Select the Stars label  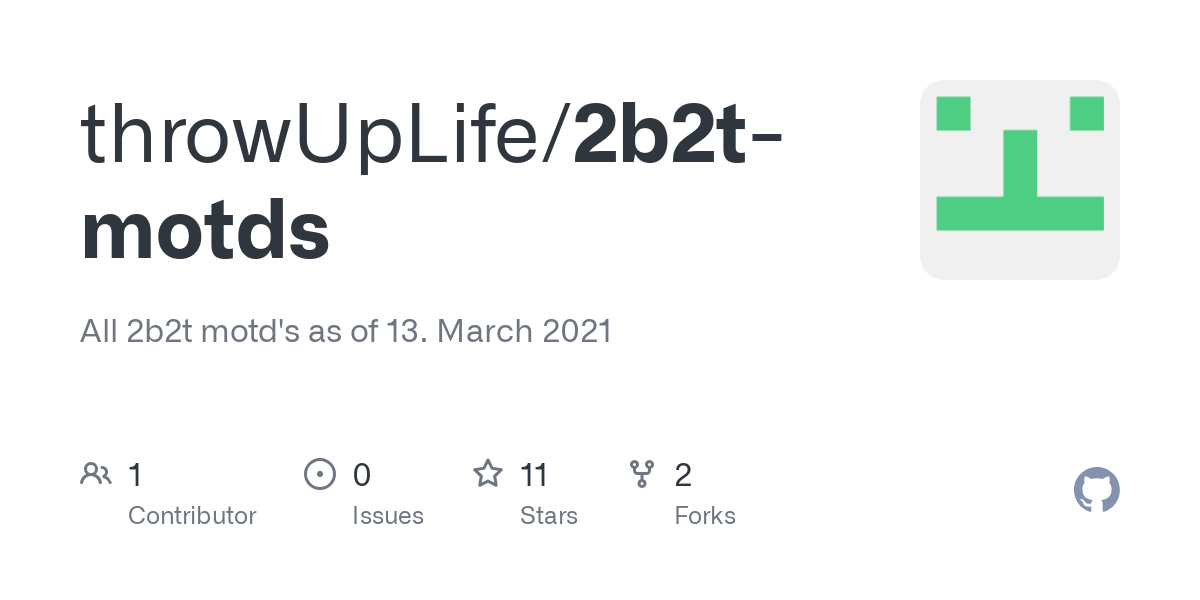[549, 516]
